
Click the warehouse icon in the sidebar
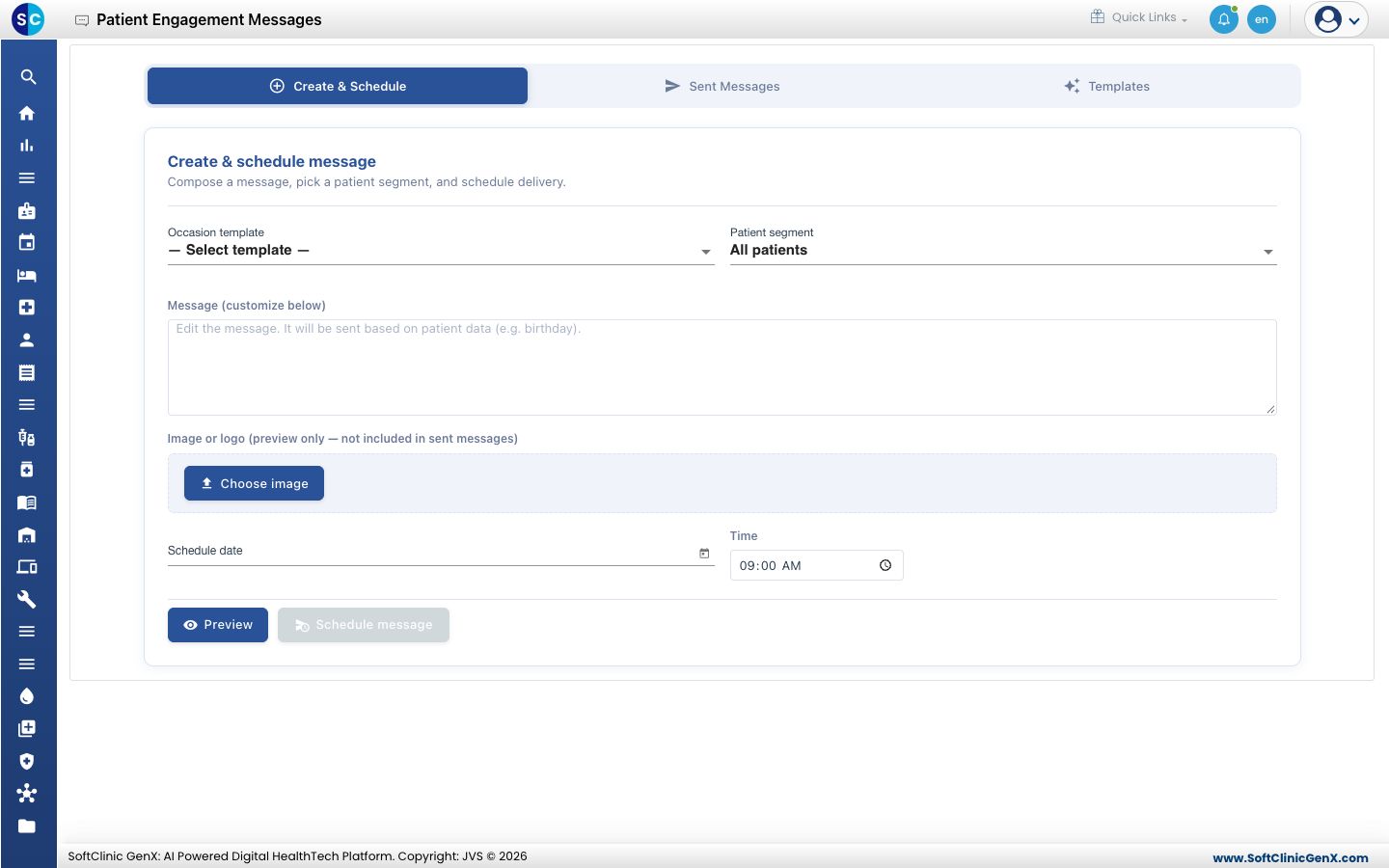point(27,535)
